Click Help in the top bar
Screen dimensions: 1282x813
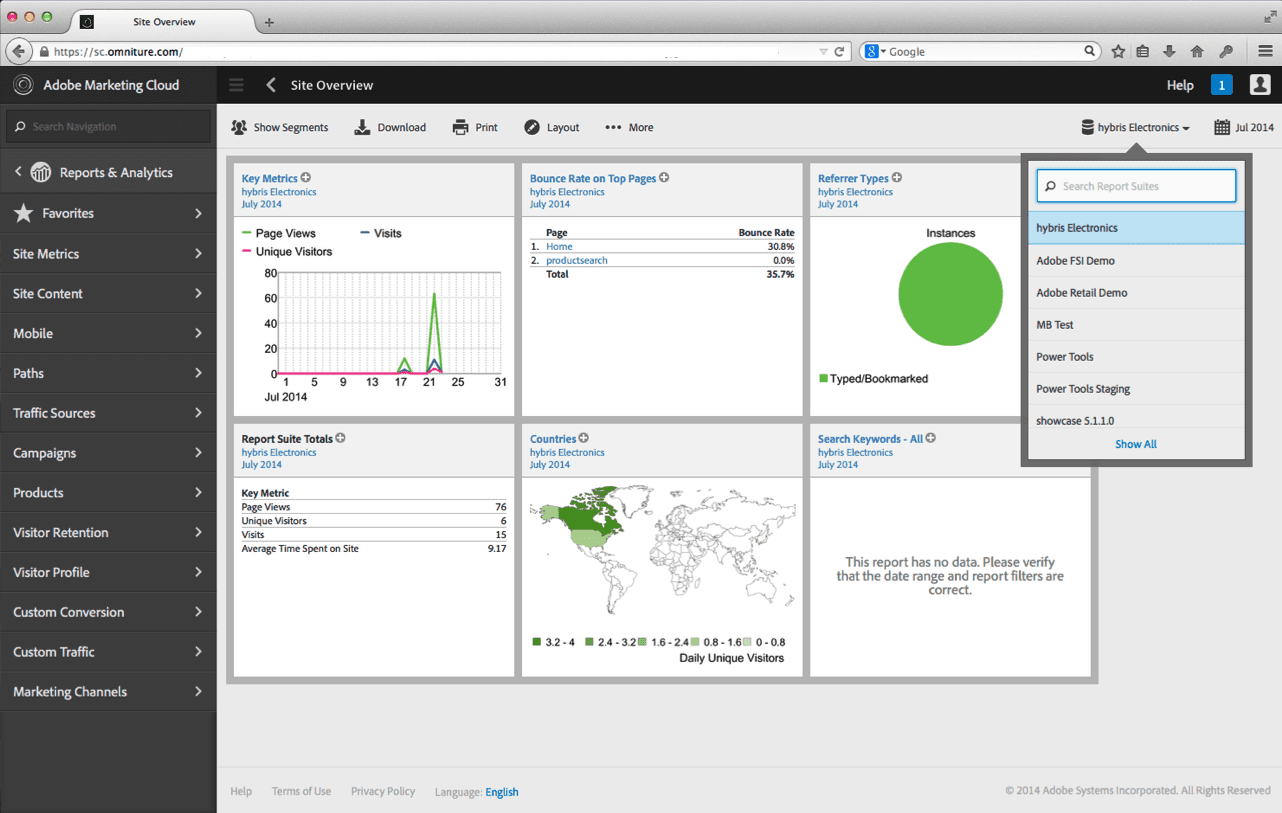click(1180, 85)
